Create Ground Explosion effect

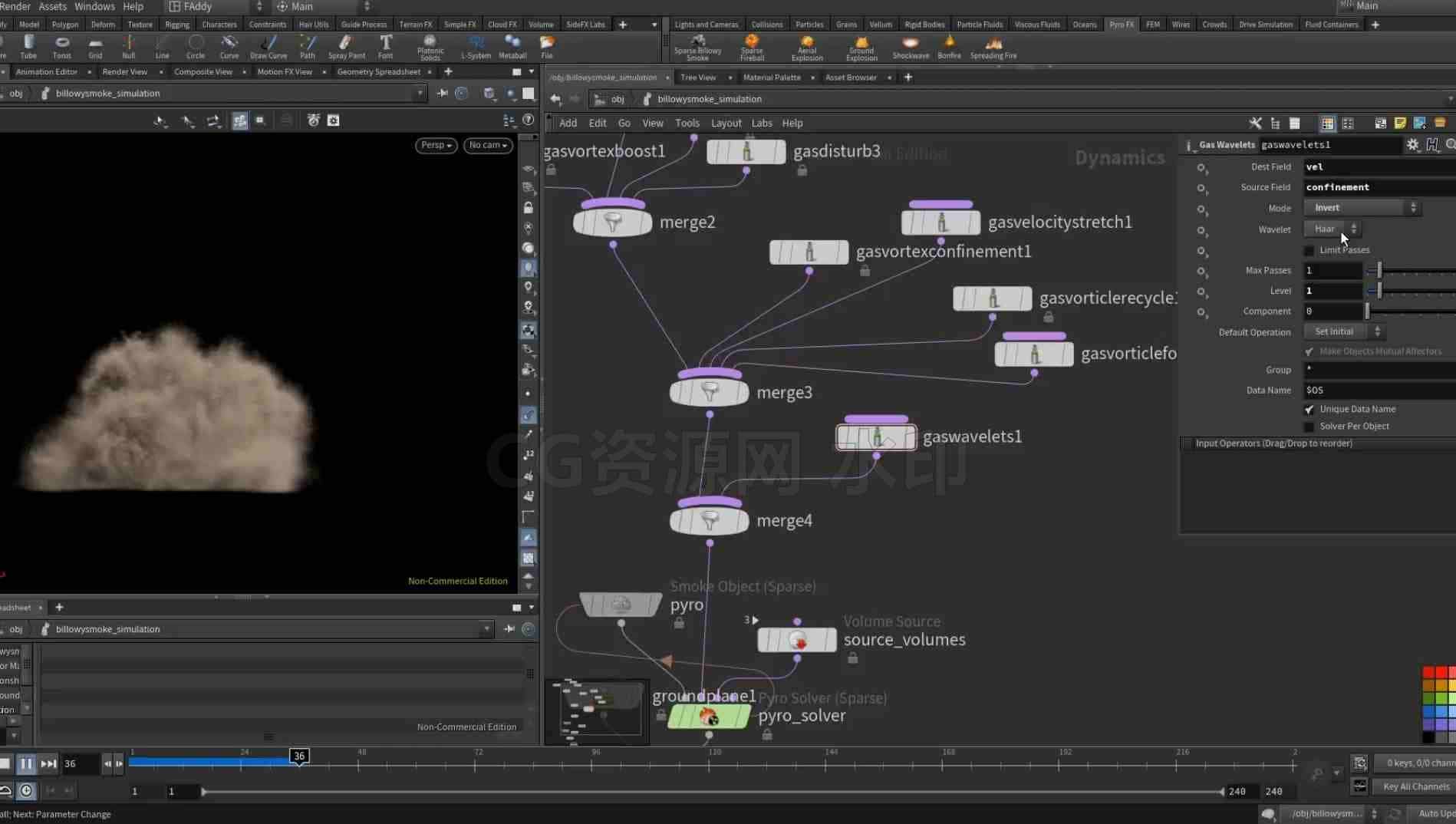pyautogui.click(x=861, y=48)
